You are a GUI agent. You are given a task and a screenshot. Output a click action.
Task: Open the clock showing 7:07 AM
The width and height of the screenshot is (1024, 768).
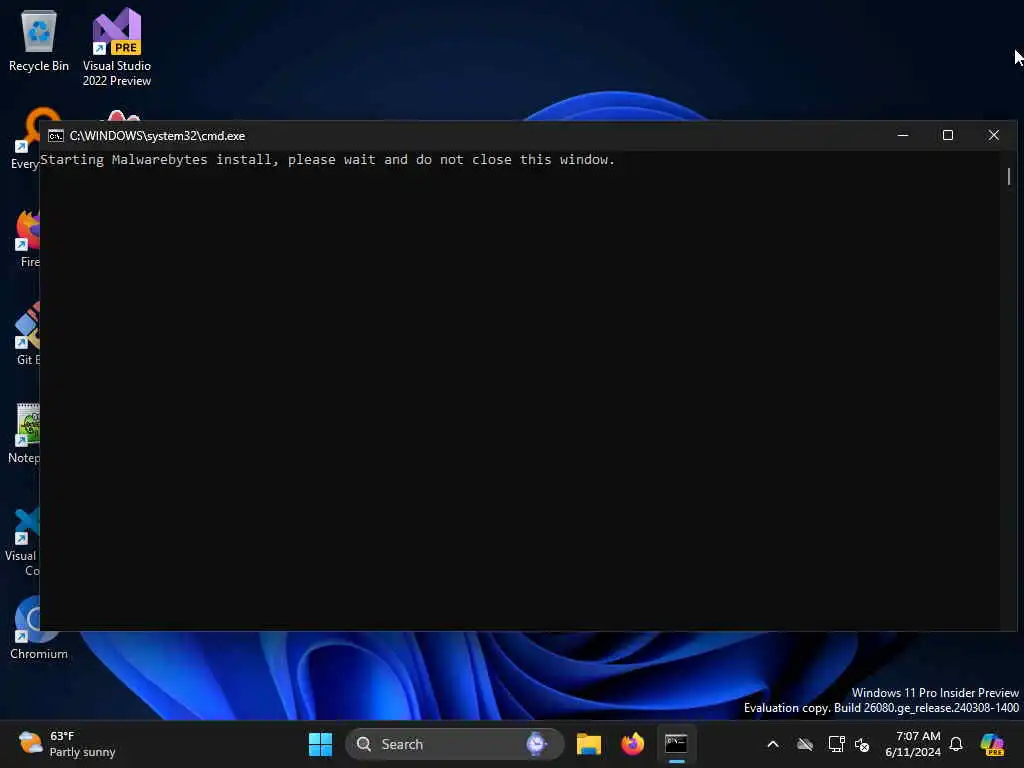[x=913, y=744]
